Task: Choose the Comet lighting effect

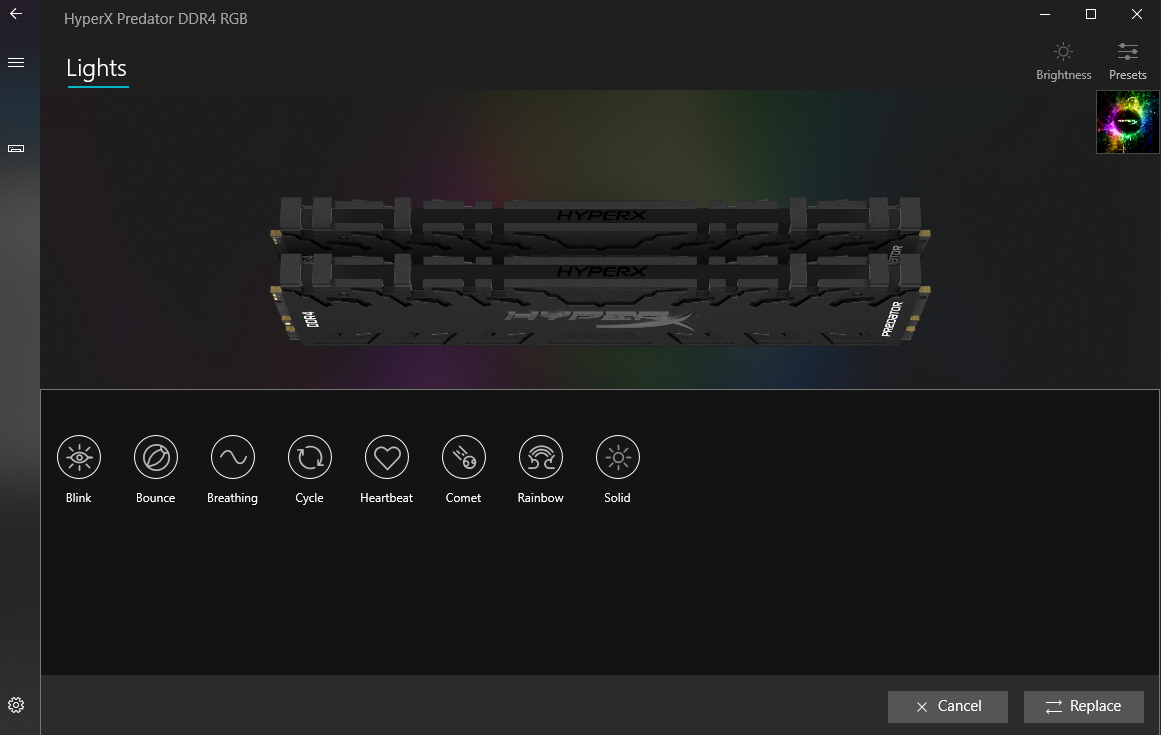Action: [x=464, y=457]
